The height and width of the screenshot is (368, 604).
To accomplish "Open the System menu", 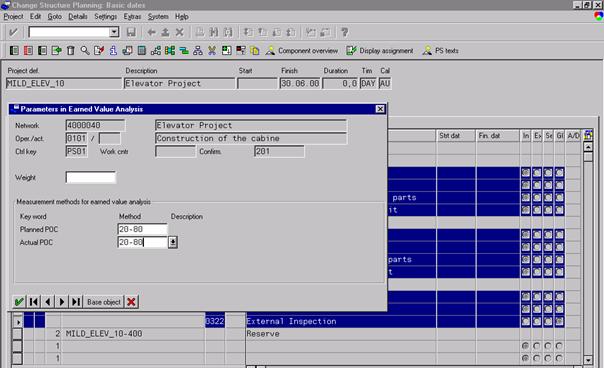I will (158, 17).
